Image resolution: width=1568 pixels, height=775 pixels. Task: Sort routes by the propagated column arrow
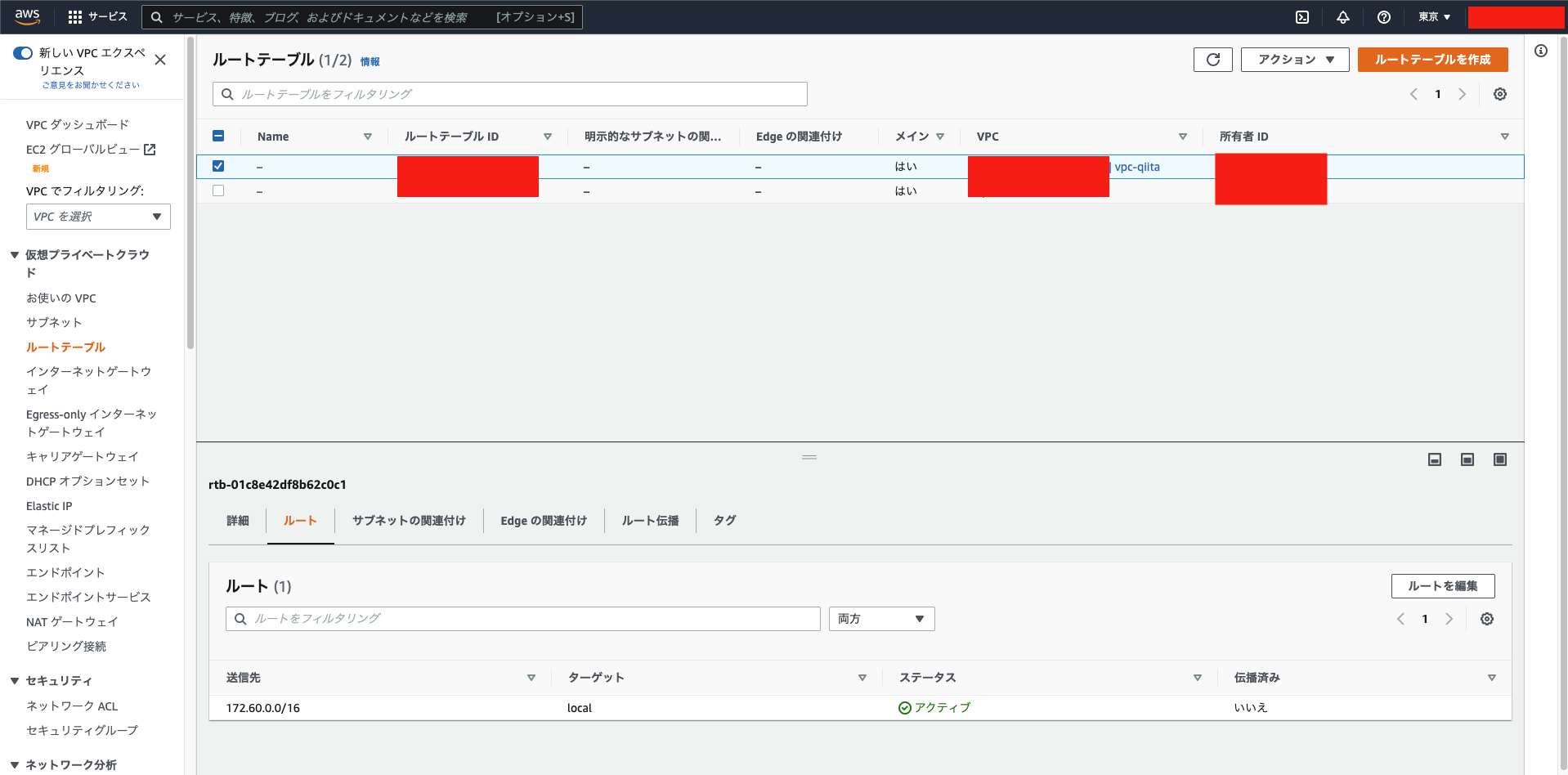(x=1492, y=678)
